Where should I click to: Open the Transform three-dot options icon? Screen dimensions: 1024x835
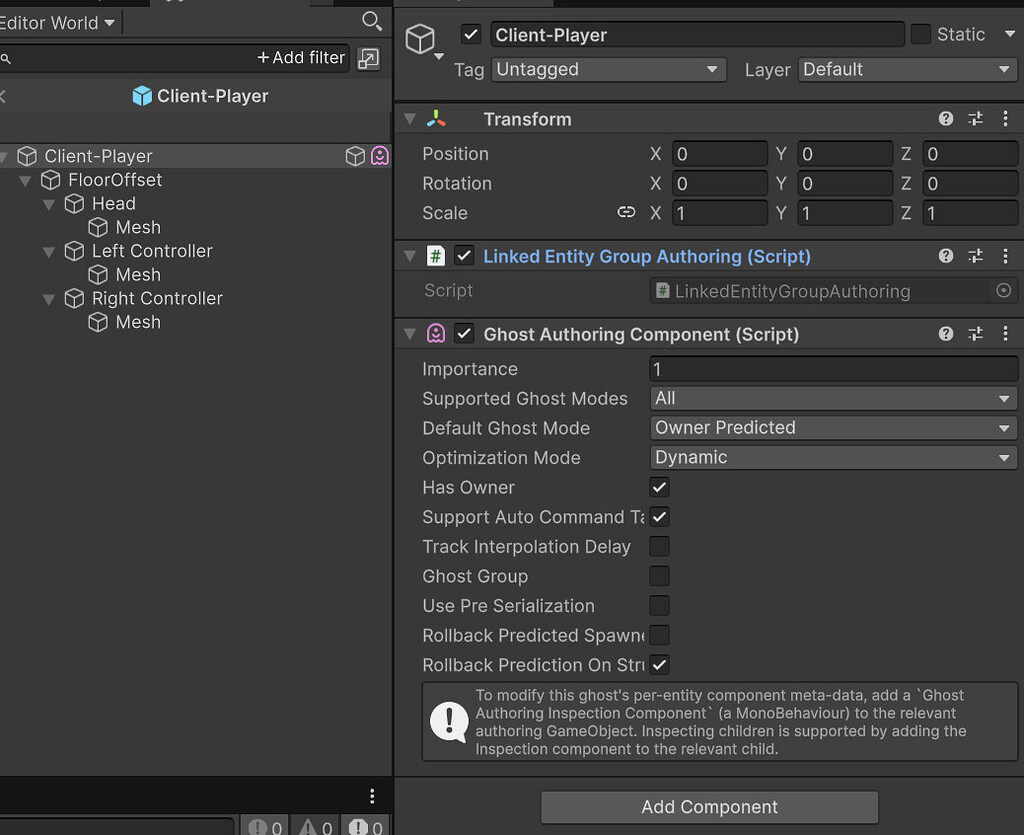1006,118
